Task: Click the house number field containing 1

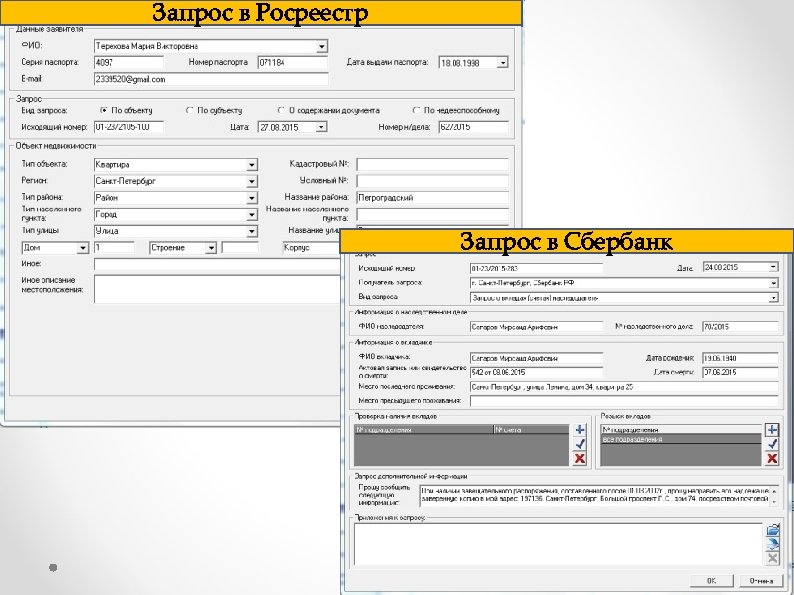Action: point(114,248)
